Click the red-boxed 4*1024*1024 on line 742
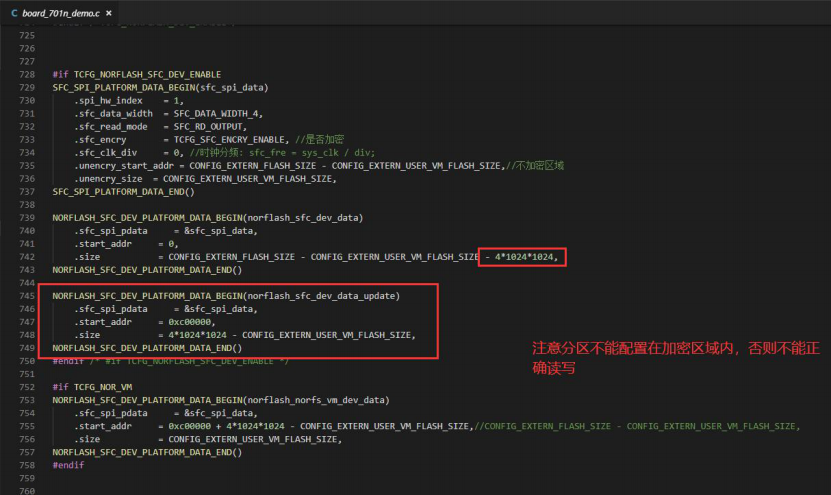Screen dimensions: 831x495 [524, 257]
